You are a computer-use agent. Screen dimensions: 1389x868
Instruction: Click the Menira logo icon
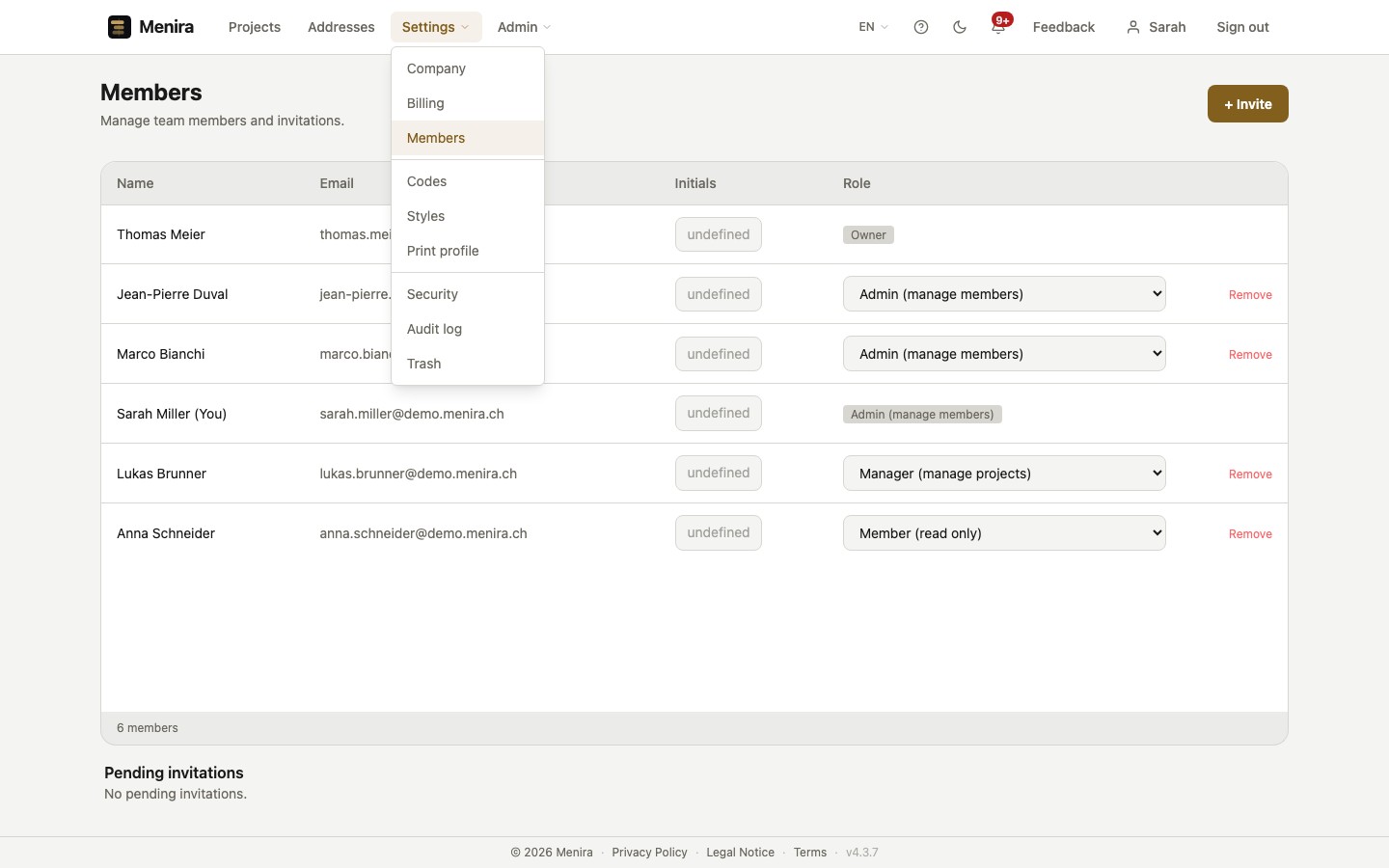tap(119, 27)
